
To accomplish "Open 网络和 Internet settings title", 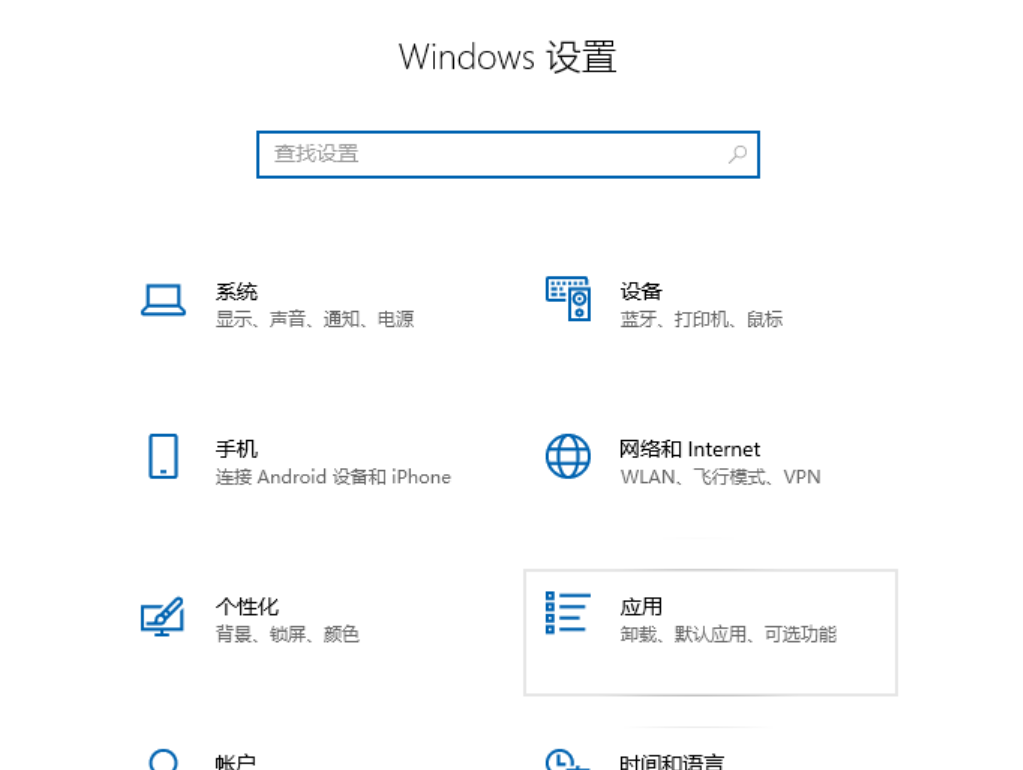I will (x=690, y=449).
